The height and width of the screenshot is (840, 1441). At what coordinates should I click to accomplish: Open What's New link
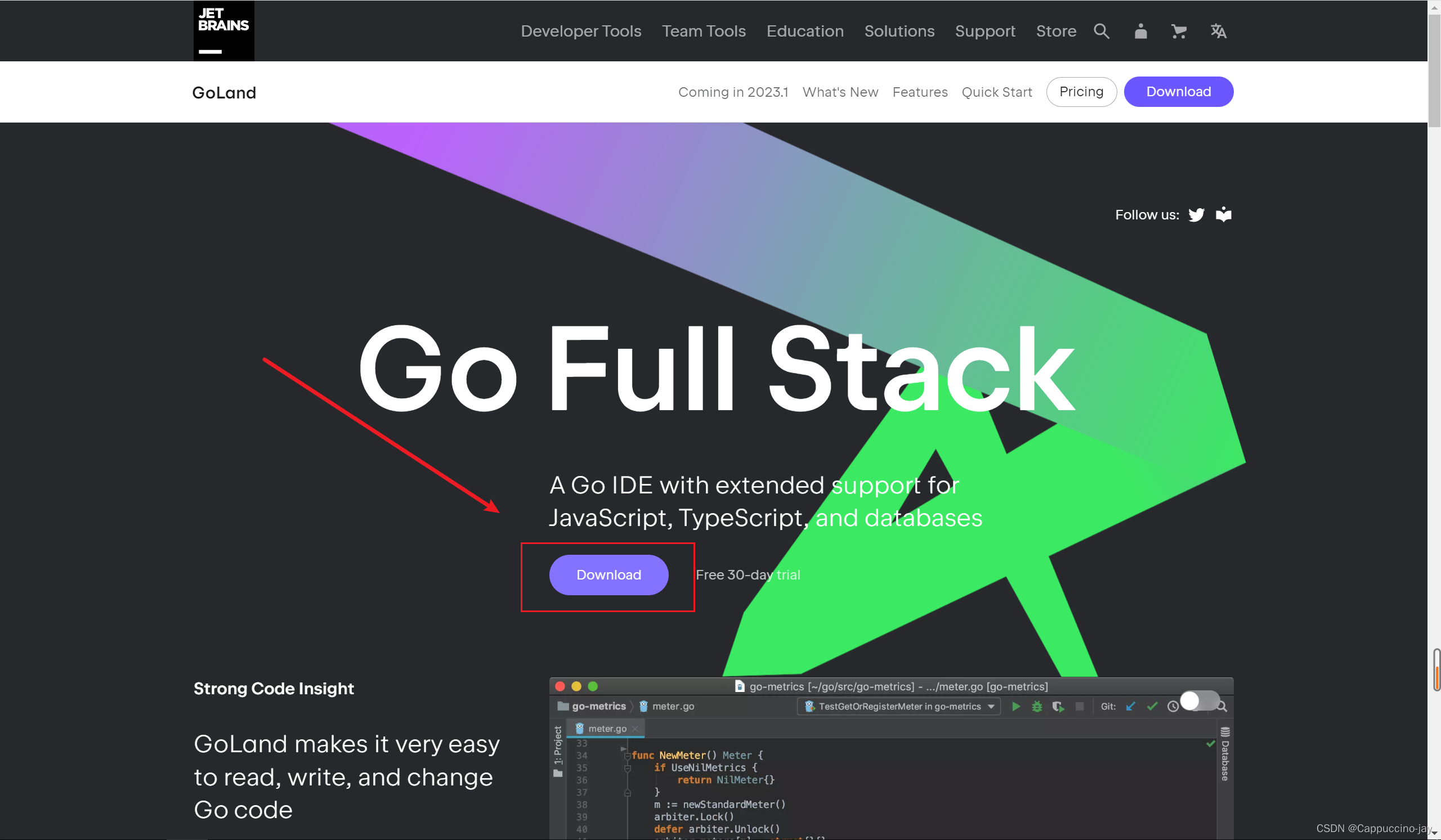point(840,92)
